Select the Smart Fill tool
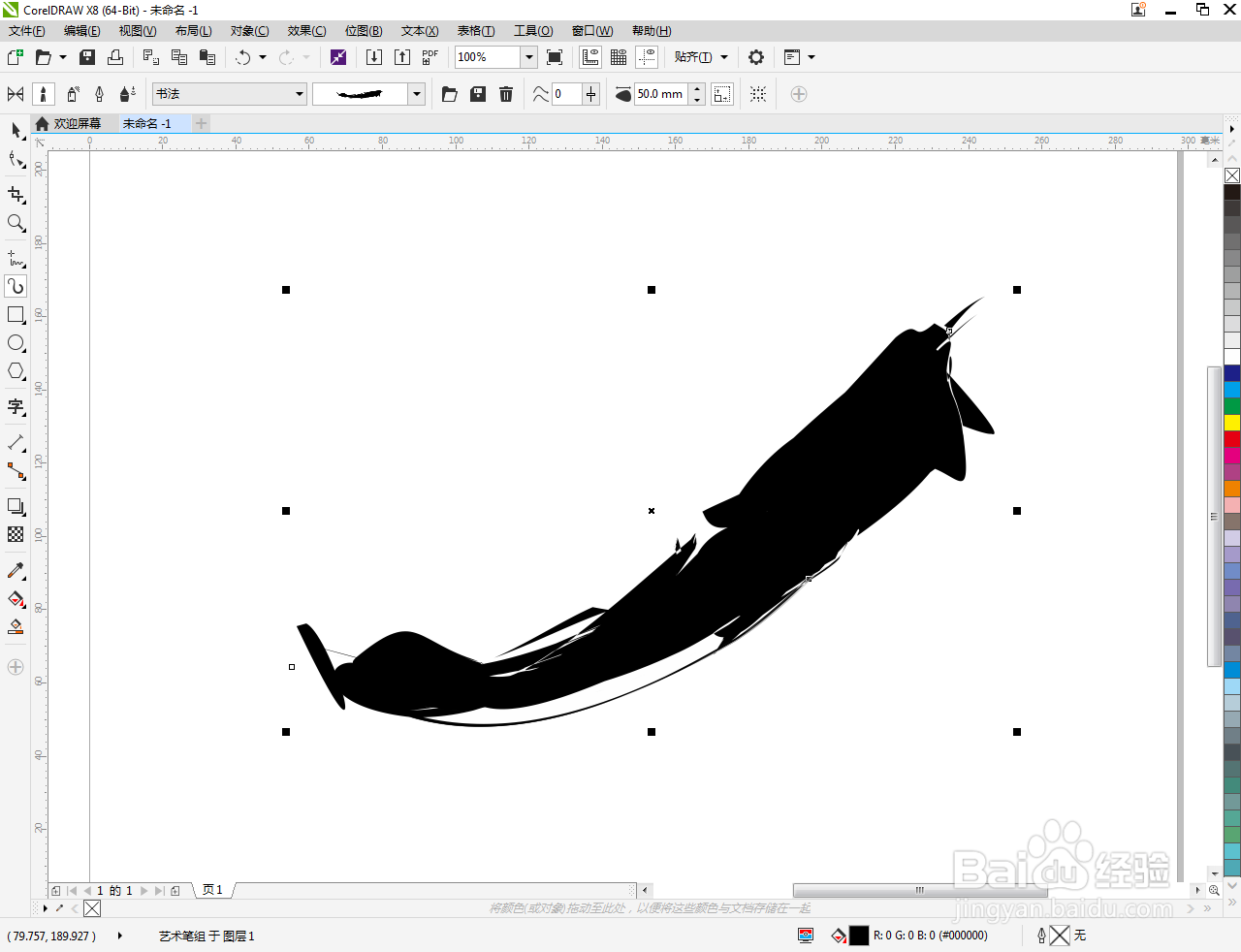The image size is (1241, 952). (16, 626)
